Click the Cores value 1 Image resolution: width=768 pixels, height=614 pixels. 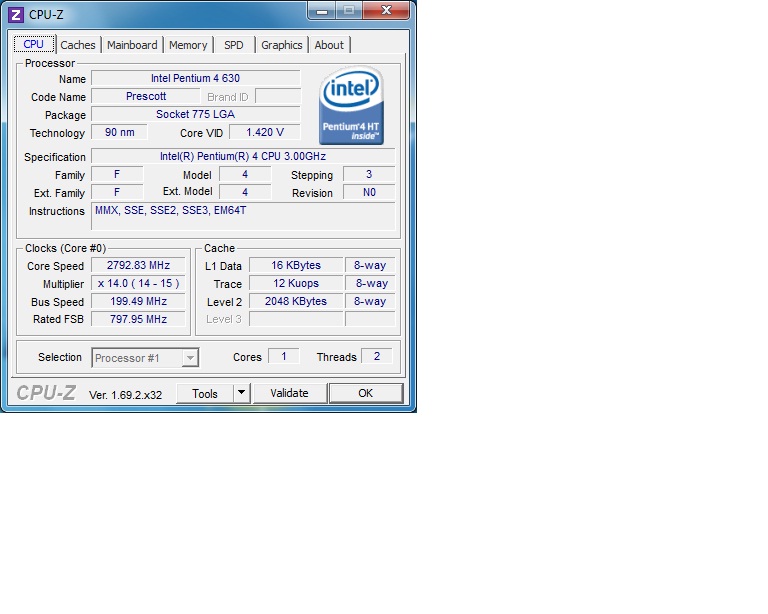click(284, 356)
